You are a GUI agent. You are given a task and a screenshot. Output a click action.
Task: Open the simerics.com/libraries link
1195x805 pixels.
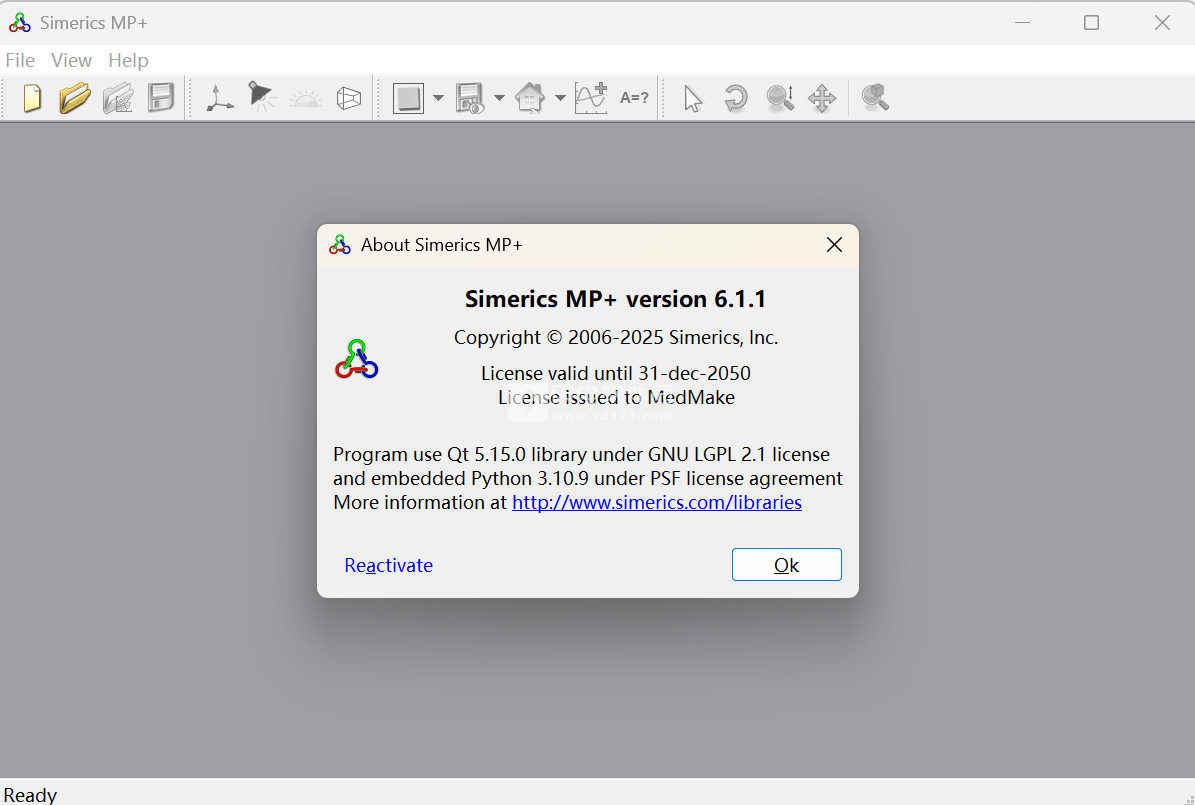(656, 503)
